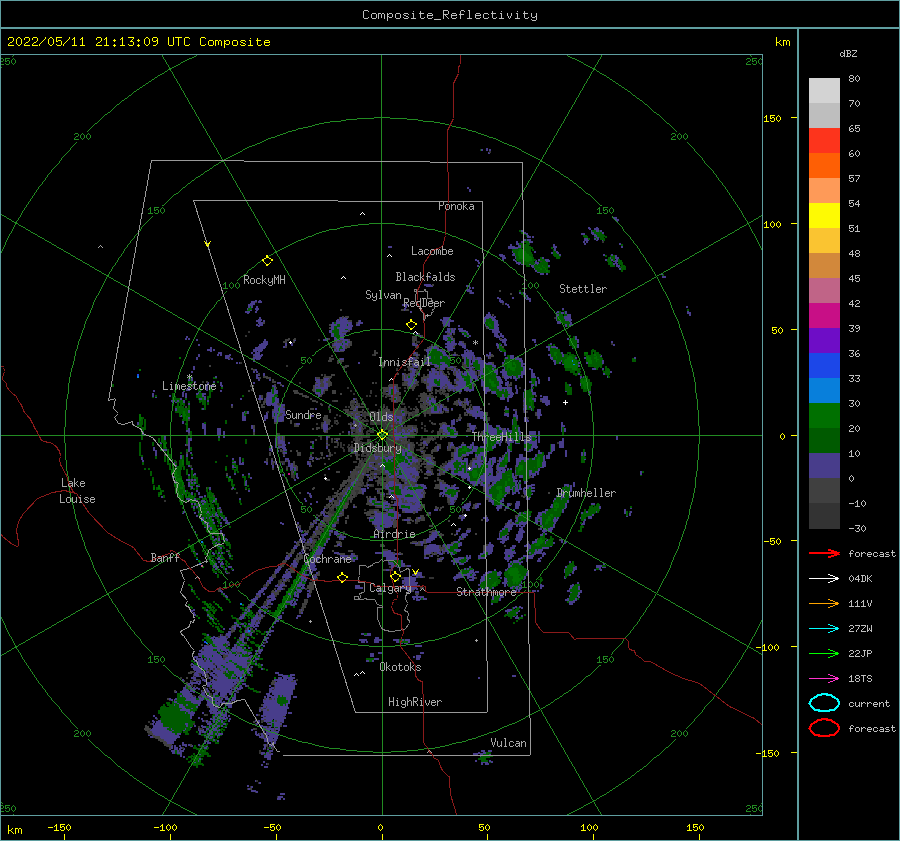The width and height of the screenshot is (900, 841).
Task: Click the RedDeer city label
Action: [424, 303]
